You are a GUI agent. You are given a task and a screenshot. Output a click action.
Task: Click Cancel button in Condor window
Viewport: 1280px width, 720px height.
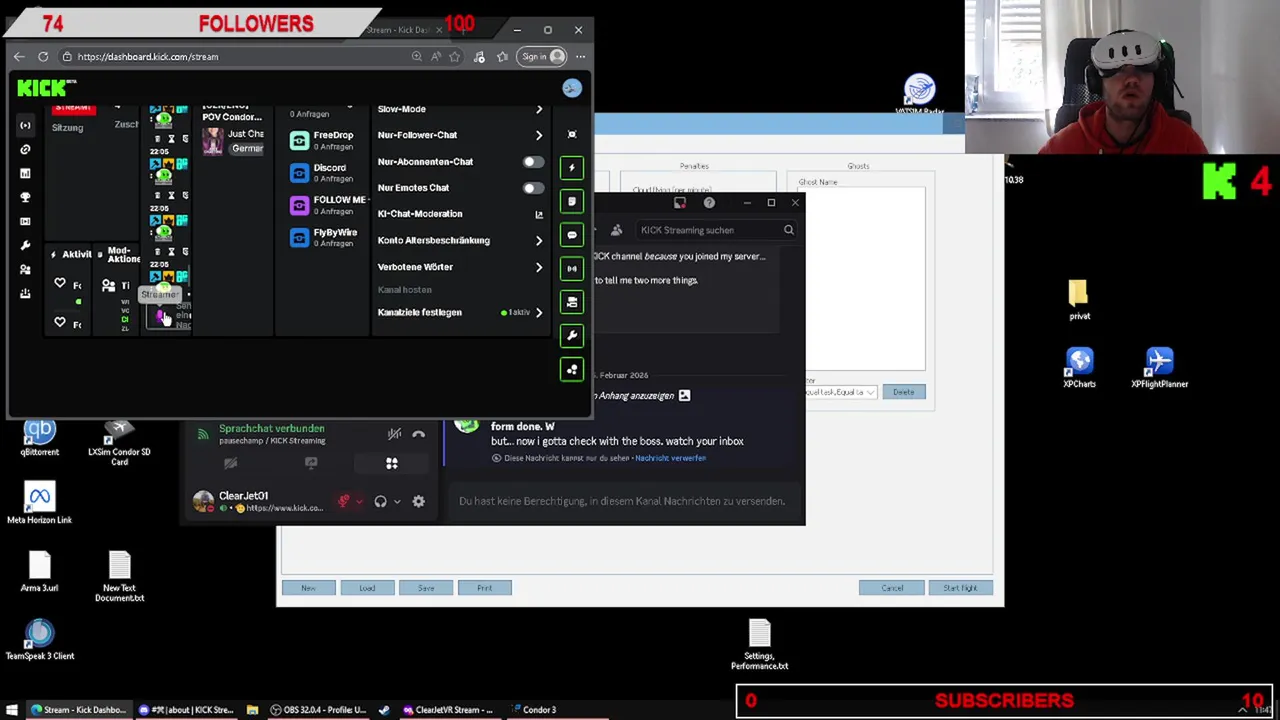point(892,588)
